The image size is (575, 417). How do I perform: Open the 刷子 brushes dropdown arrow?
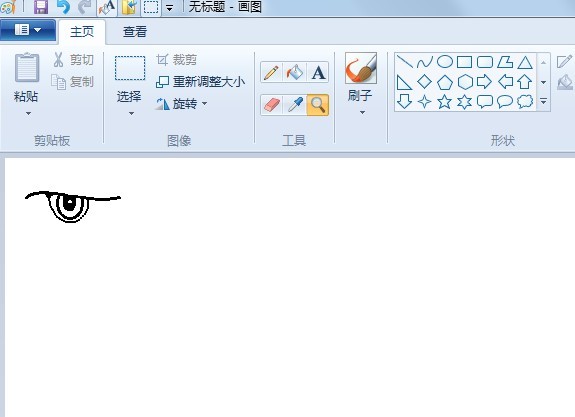[x=362, y=113]
